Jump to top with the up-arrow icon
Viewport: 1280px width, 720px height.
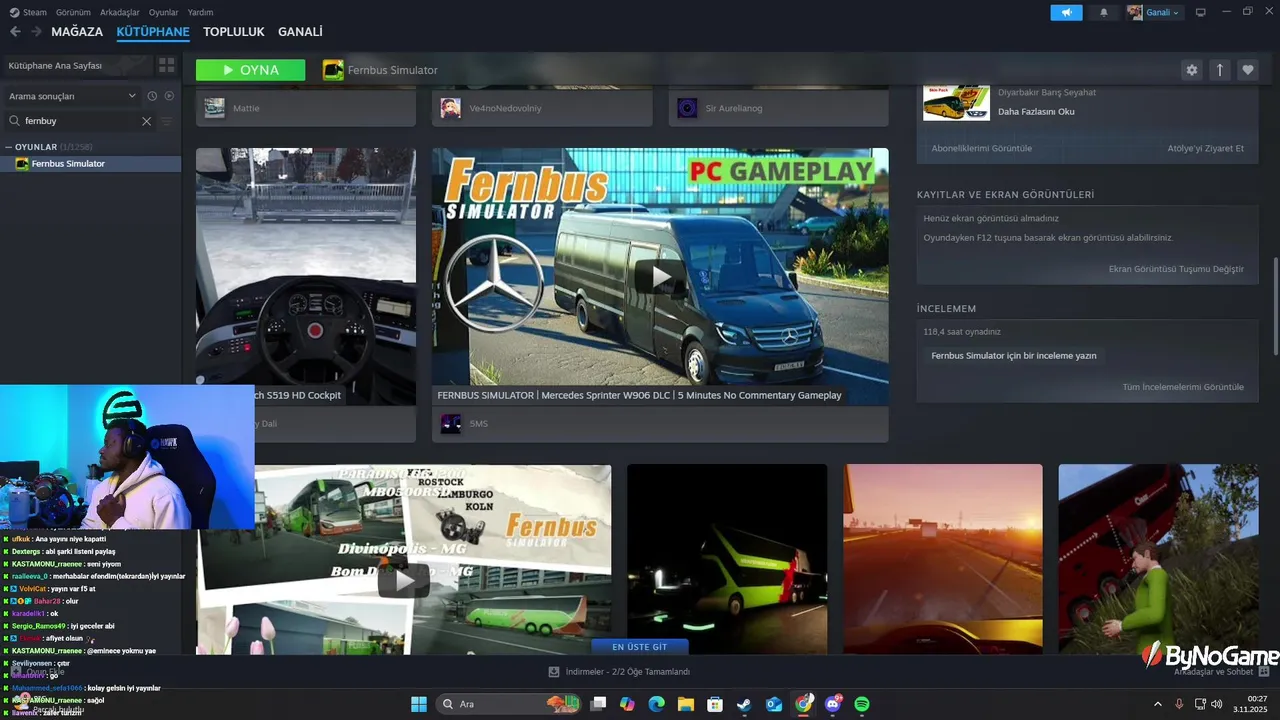1219,70
